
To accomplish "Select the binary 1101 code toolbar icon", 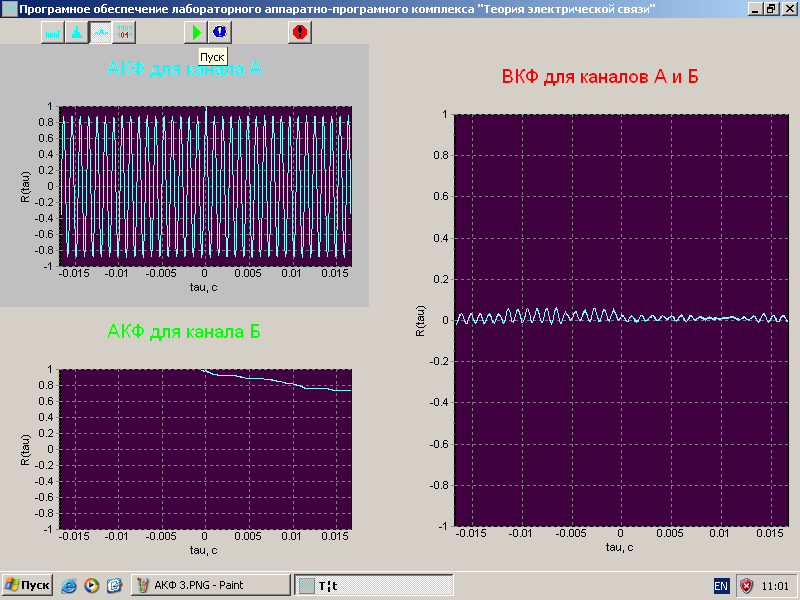I will tap(124, 33).
